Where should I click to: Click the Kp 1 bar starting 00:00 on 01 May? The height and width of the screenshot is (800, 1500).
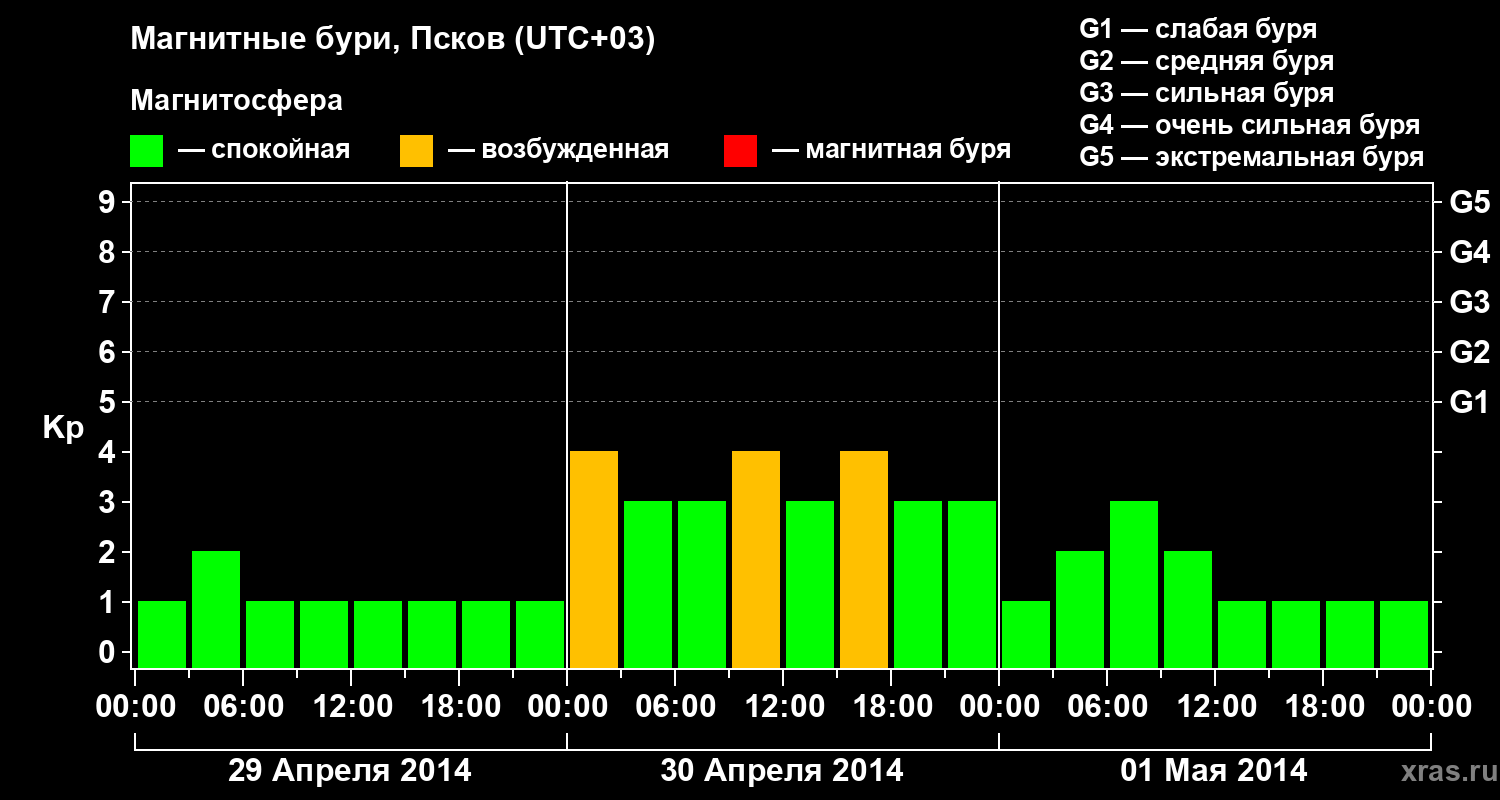pyautogui.click(x=1026, y=634)
